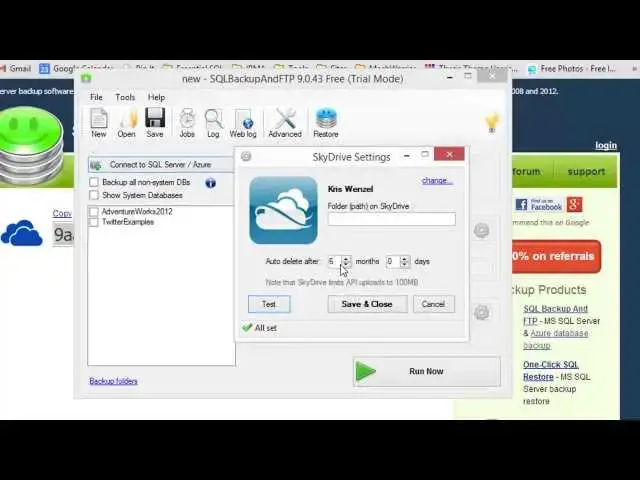Cancel the SkyDrive Settings dialog
The height and width of the screenshot is (480, 640).
click(x=433, y=304)
